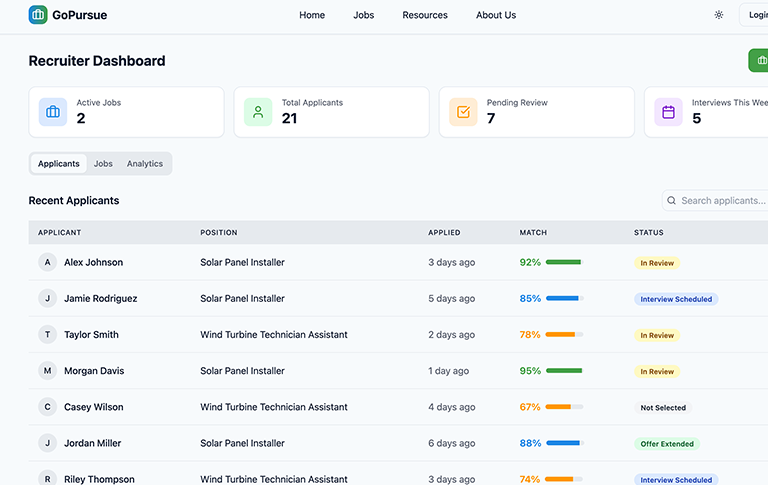Click Jamie Rodriguez's Interview Scheduled badge
Viewport: 768px width, 485px height.
[676, 299]
